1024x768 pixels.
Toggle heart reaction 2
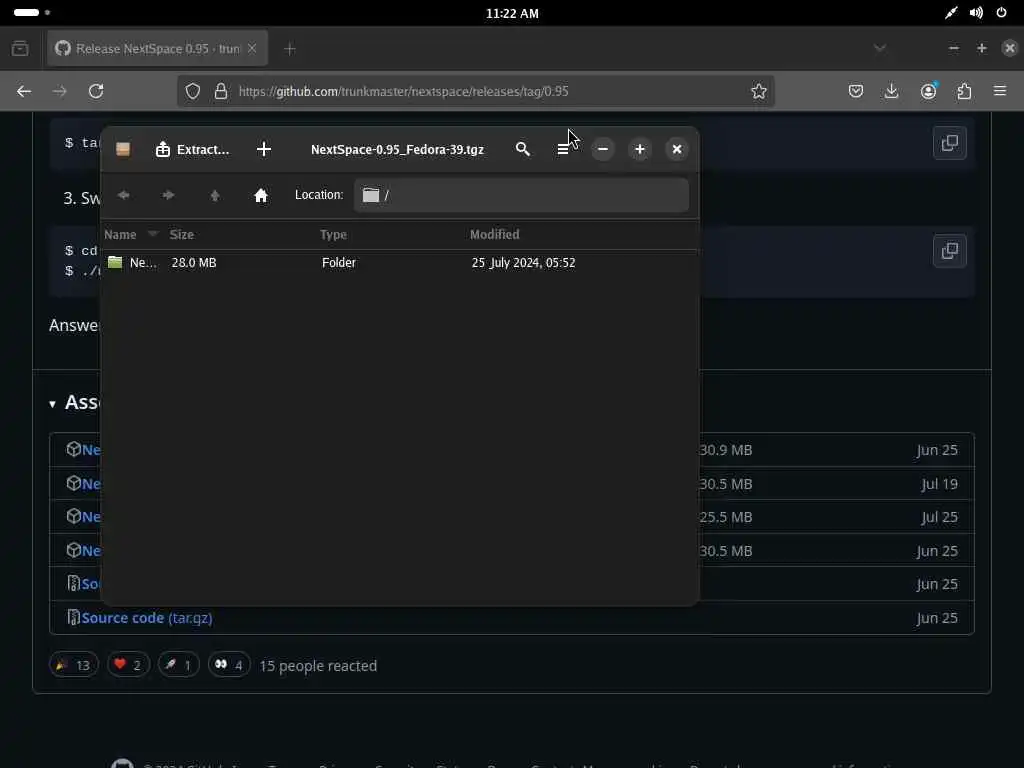click(128, 665)
